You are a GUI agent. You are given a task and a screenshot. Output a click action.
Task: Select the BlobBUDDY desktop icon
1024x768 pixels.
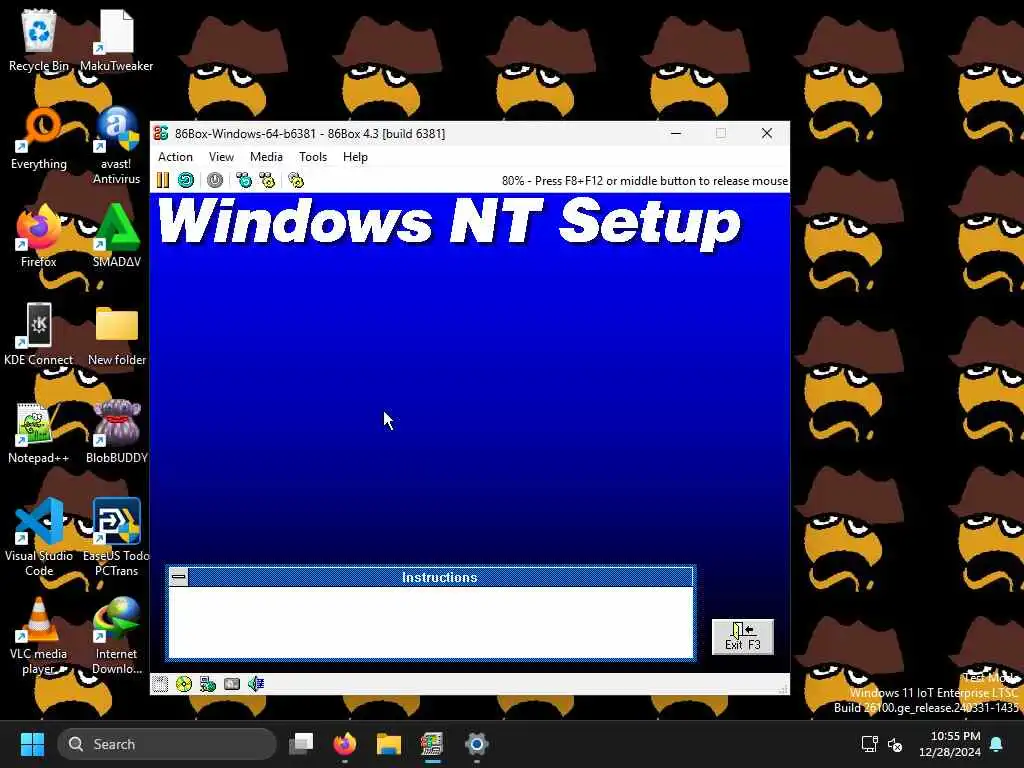(116, 432)
